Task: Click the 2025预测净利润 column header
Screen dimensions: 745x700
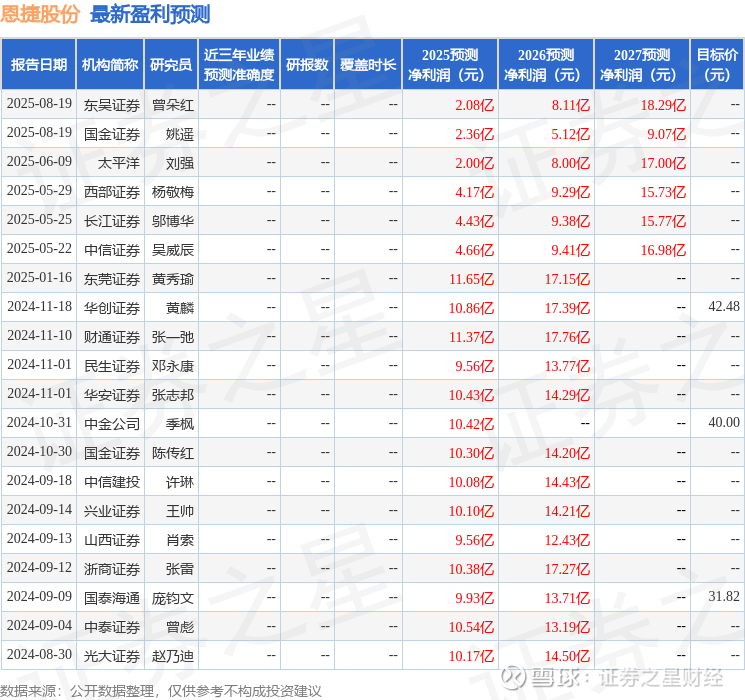Action: pos(450,65)
